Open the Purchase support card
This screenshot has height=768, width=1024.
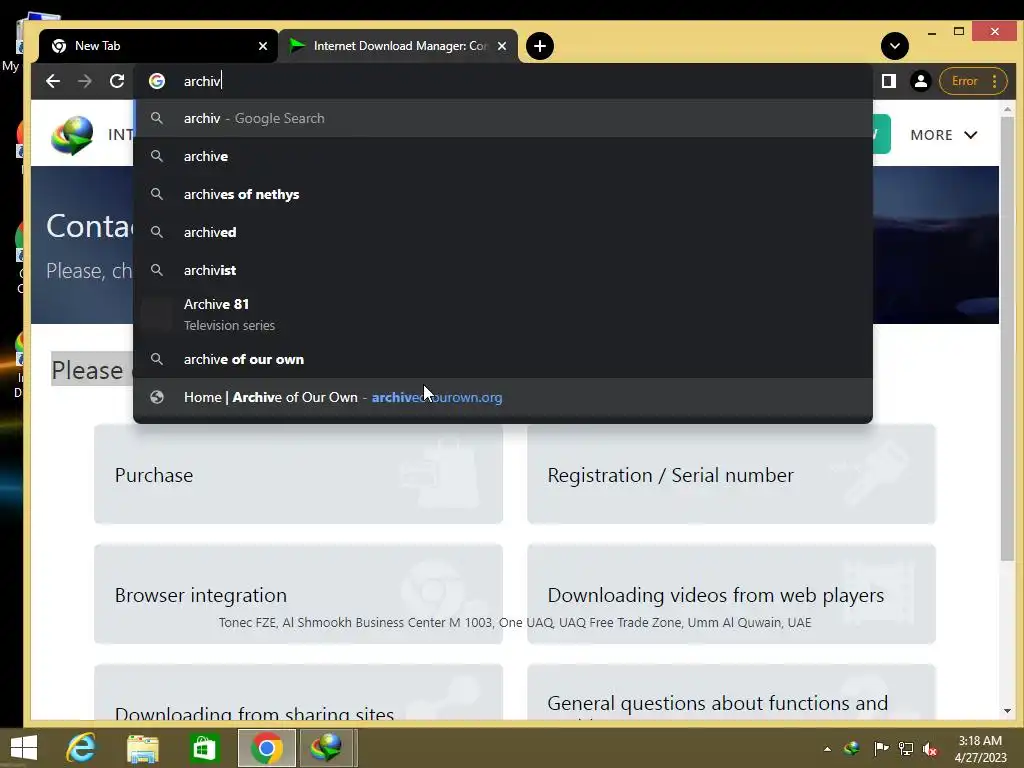[298, 475]
